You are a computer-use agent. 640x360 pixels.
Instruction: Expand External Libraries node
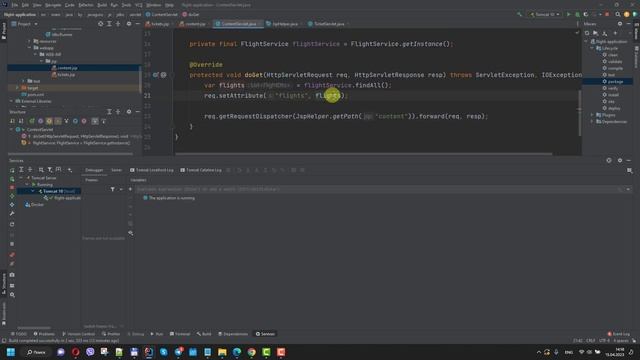click(11, 101)
